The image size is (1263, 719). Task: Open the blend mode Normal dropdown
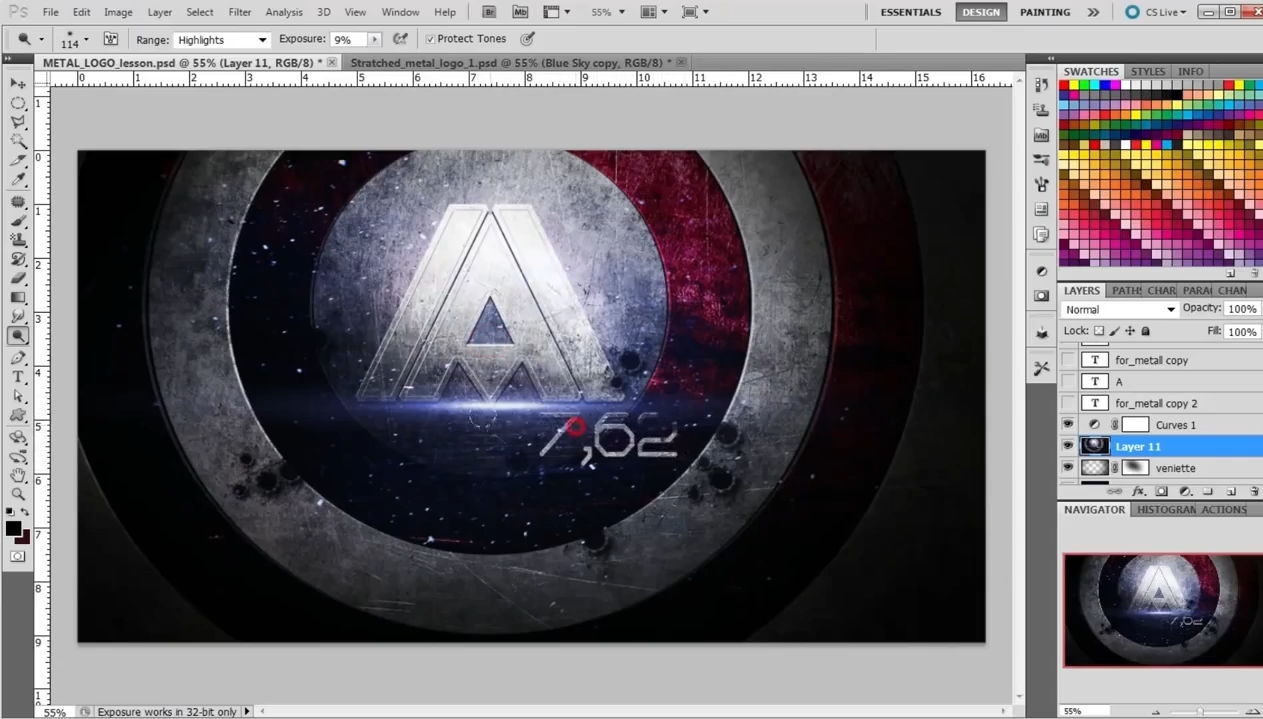(x=1120, y=310)
